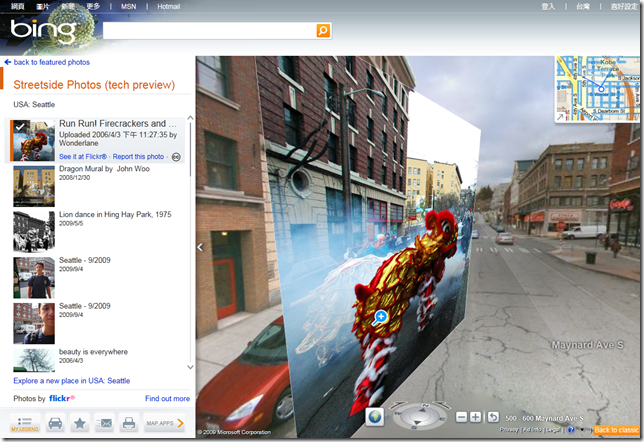Image resolution: width=644 pixels, height=442 pixels.
Task: Click 'Dragon Mural by John Woo' title
Action: (x=104, y=169)
